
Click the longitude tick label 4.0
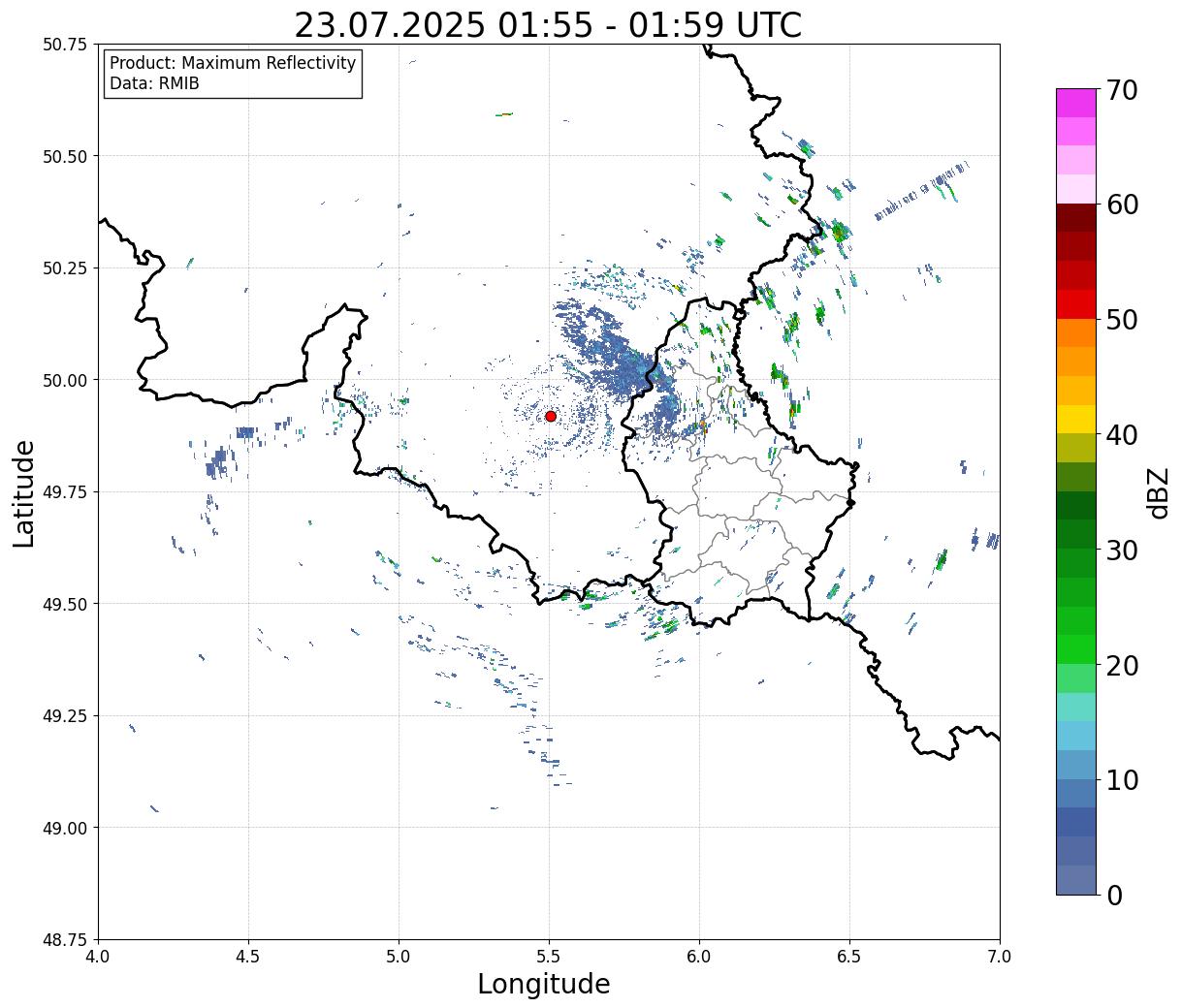click(x=98, y=957)
